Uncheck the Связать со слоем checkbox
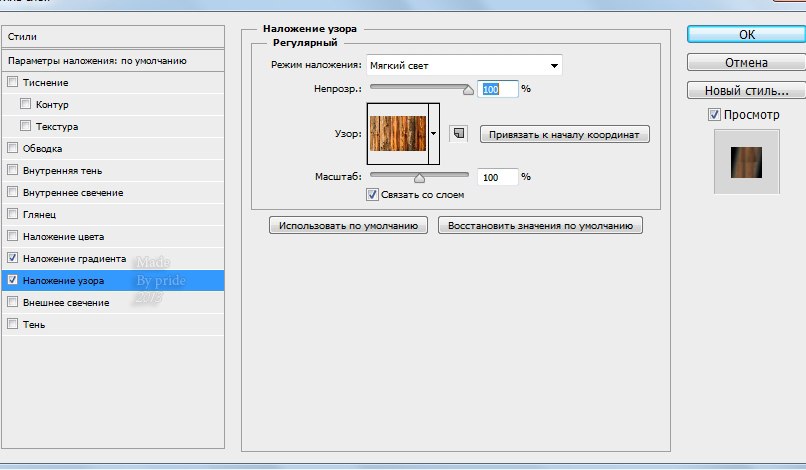 coord(373,195)
